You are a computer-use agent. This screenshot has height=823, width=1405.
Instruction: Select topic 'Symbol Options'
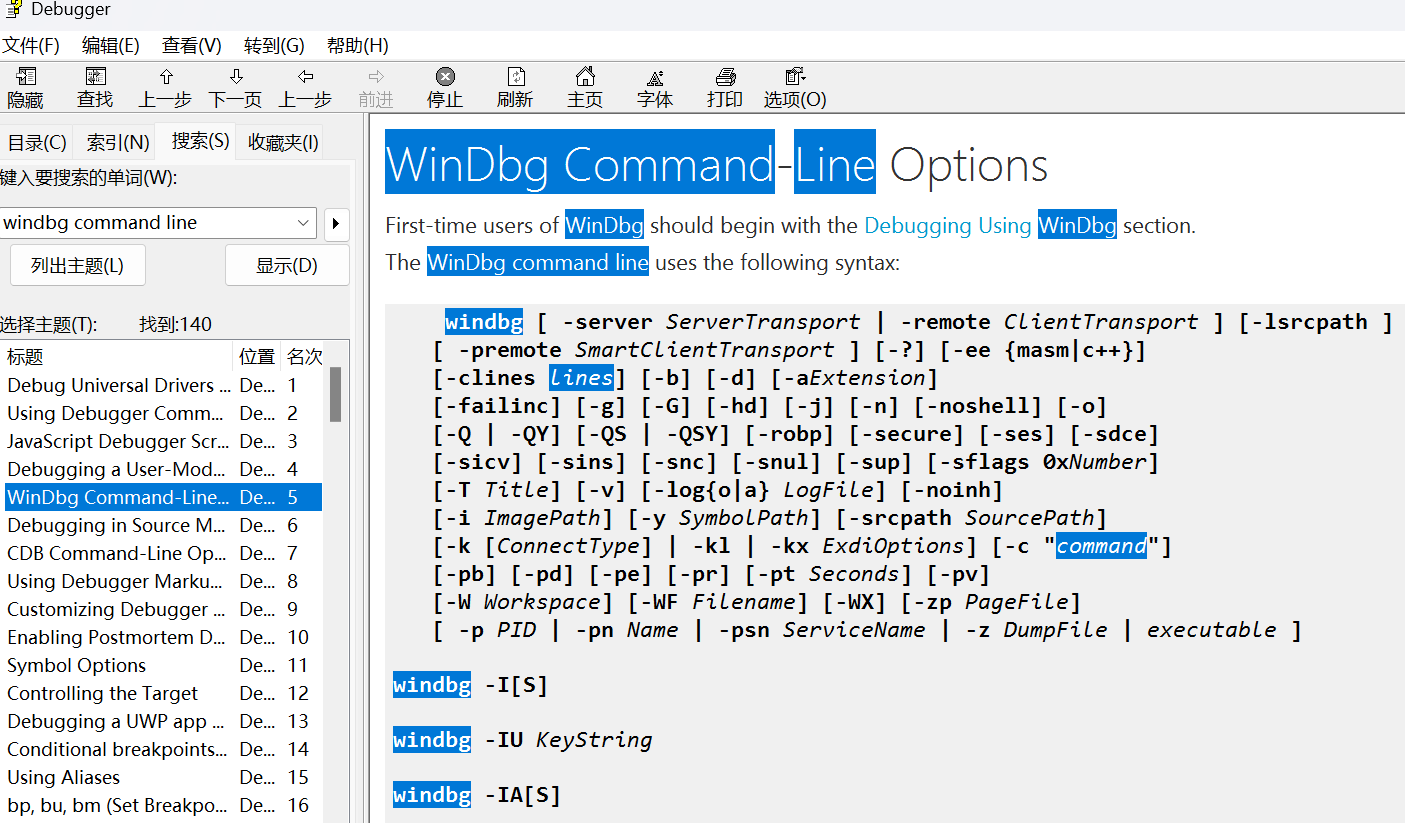tap(163, 665)
